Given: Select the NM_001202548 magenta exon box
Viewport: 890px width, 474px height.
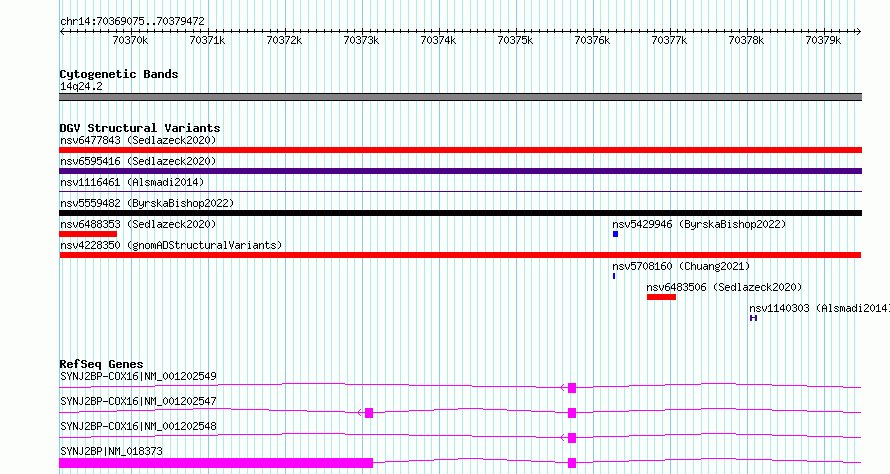Looking at the screenshot, I should 572,438.
